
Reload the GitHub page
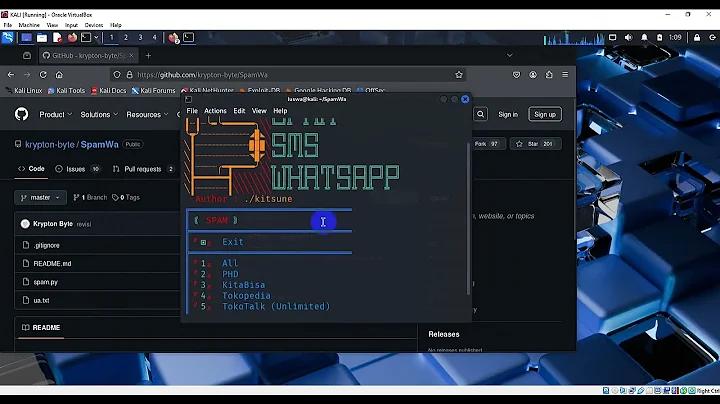[43, 74]
